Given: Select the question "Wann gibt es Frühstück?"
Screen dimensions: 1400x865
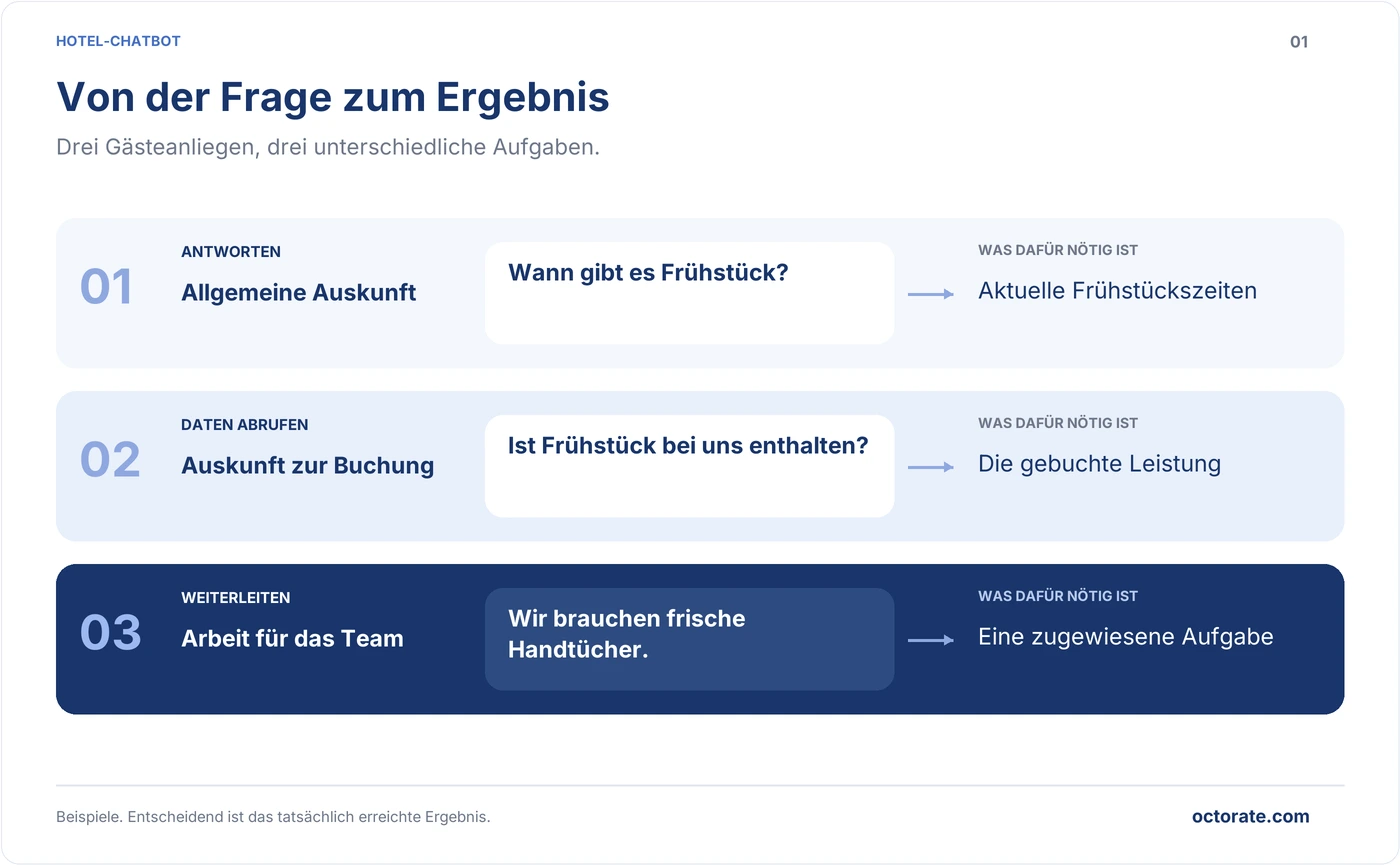Looking at the screenshot, I should coord(648,272).
